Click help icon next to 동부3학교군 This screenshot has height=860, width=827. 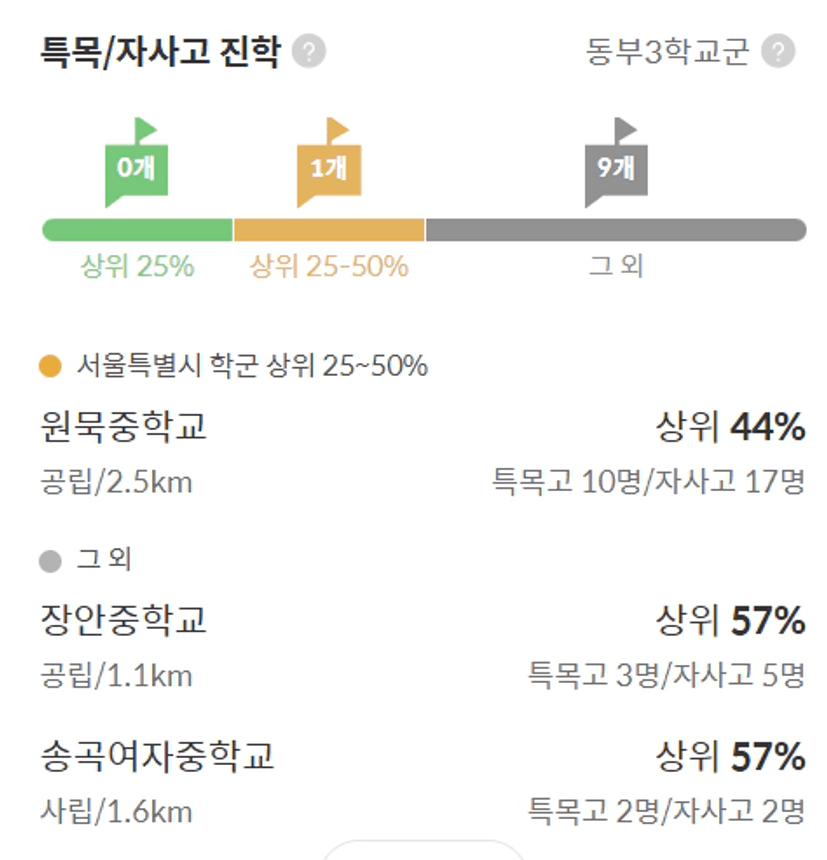[778, 51]
